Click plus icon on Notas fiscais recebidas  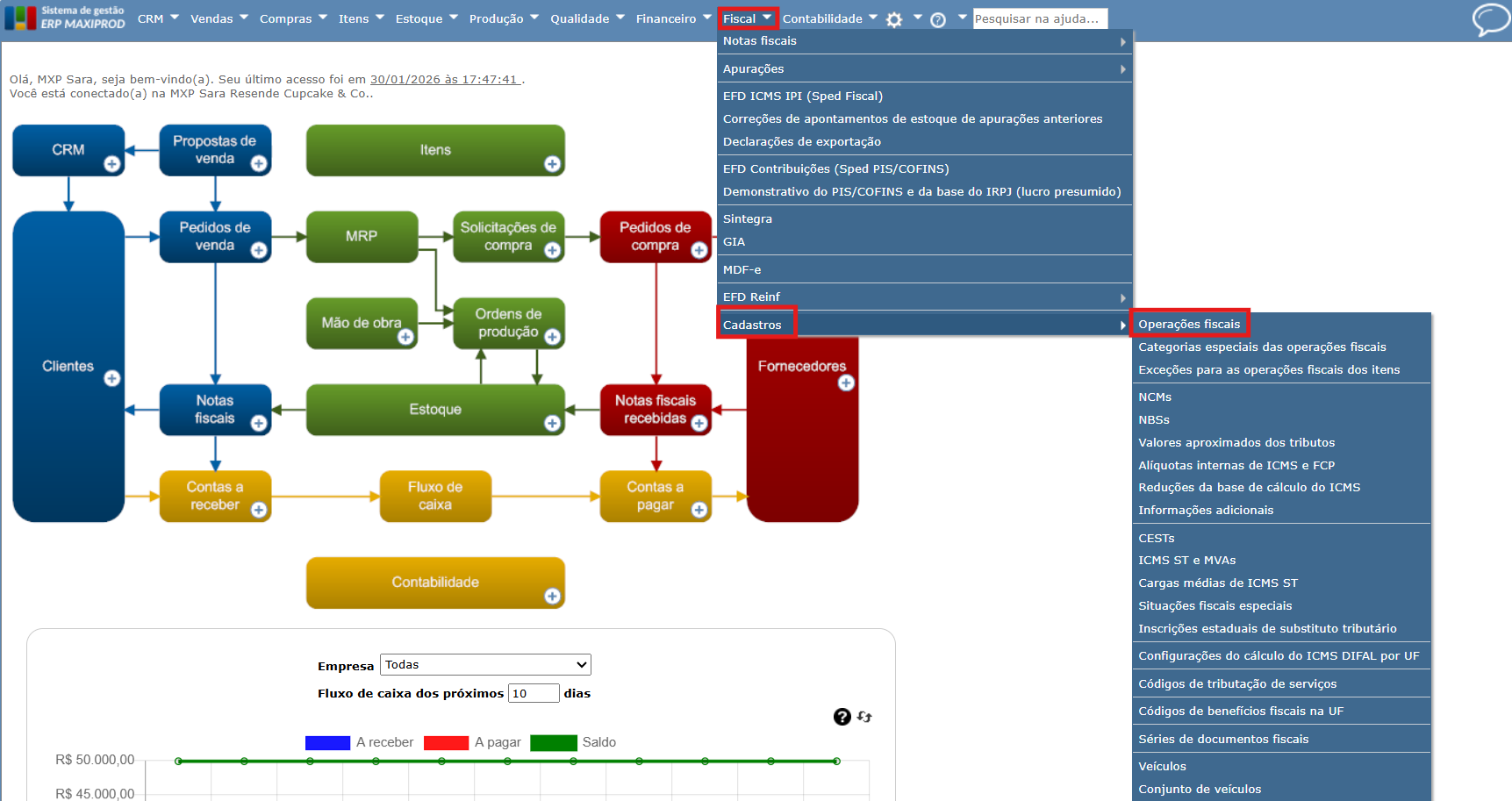click(699, 423)
